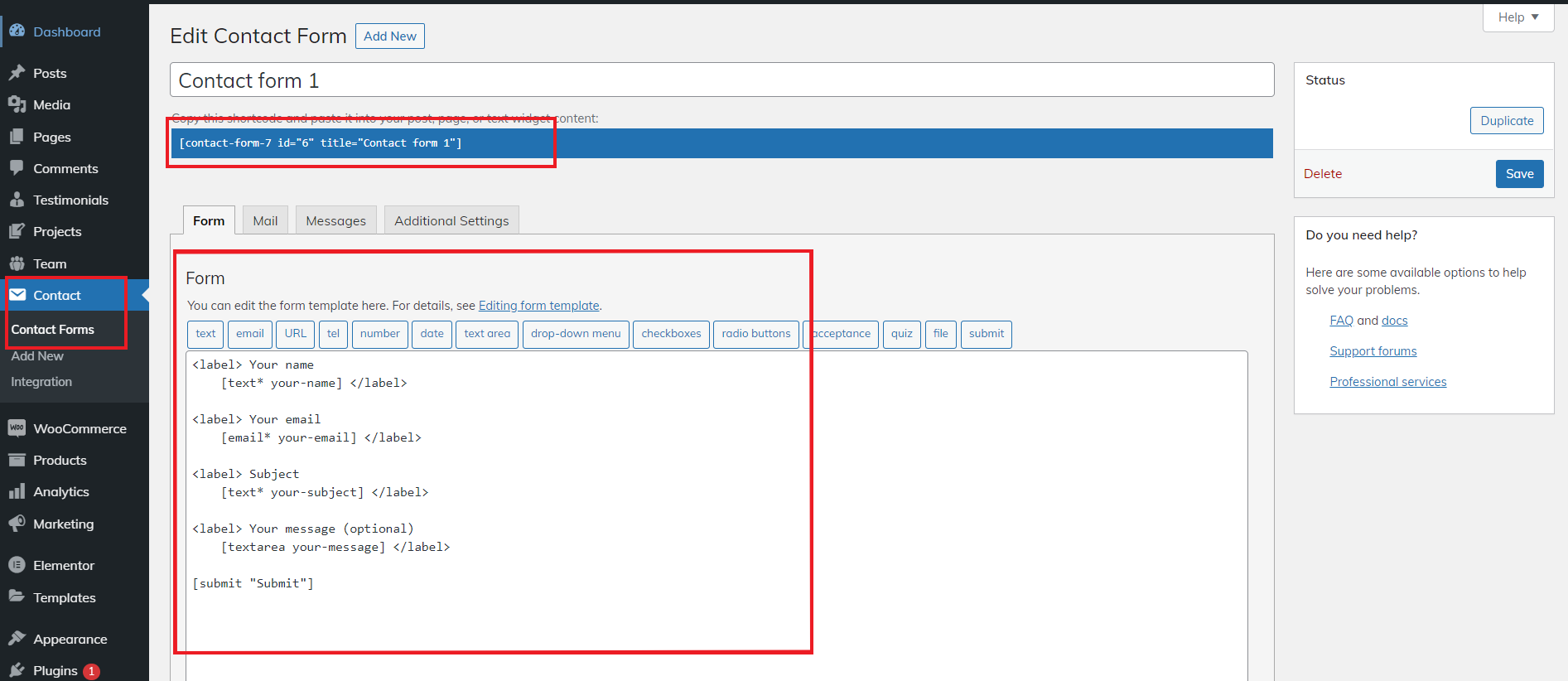Open Contact Forms submenu item
The height and width of the screenshot is (681, 1568).
(x=53, y=330)
